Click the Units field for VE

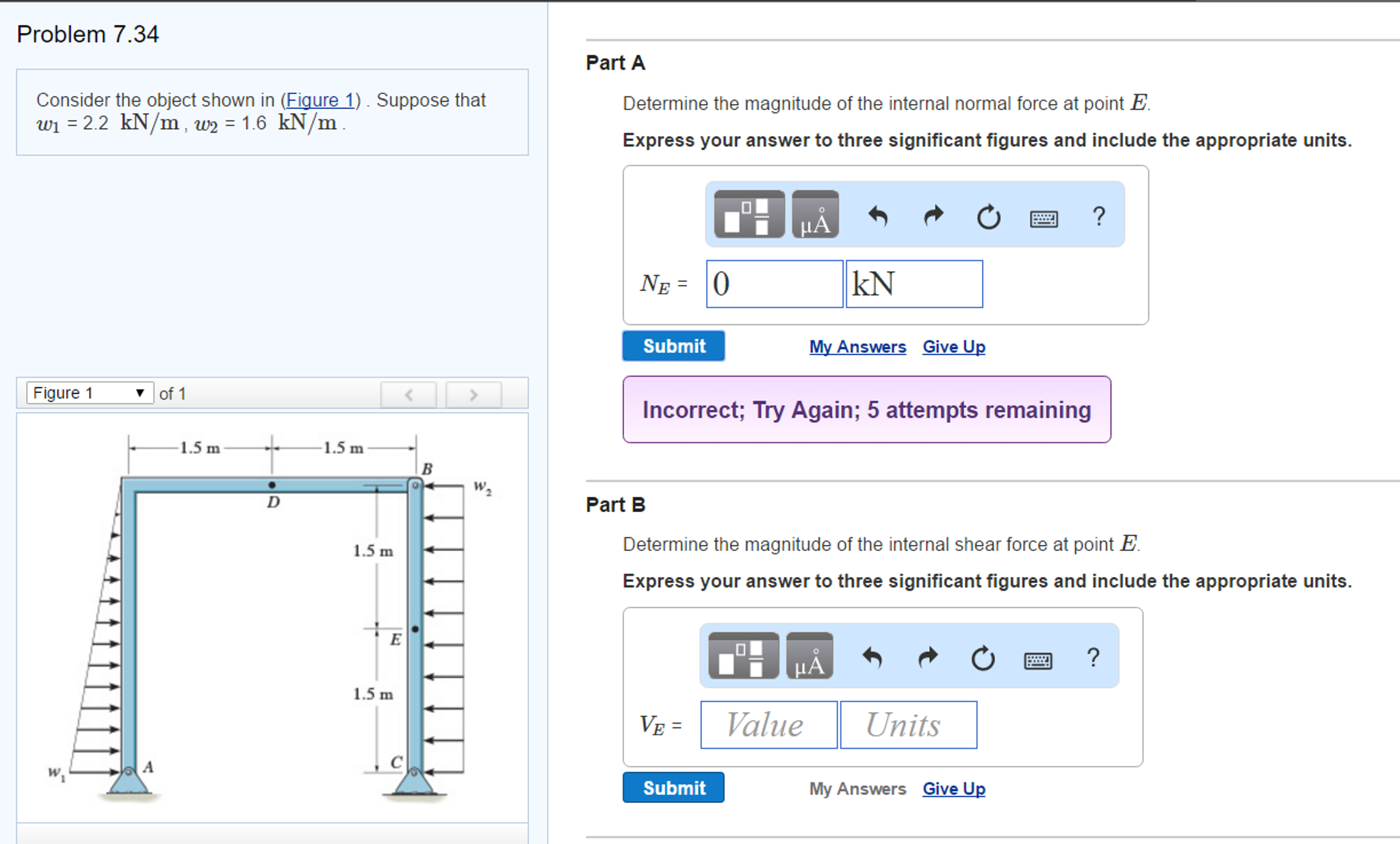point(908,725)
